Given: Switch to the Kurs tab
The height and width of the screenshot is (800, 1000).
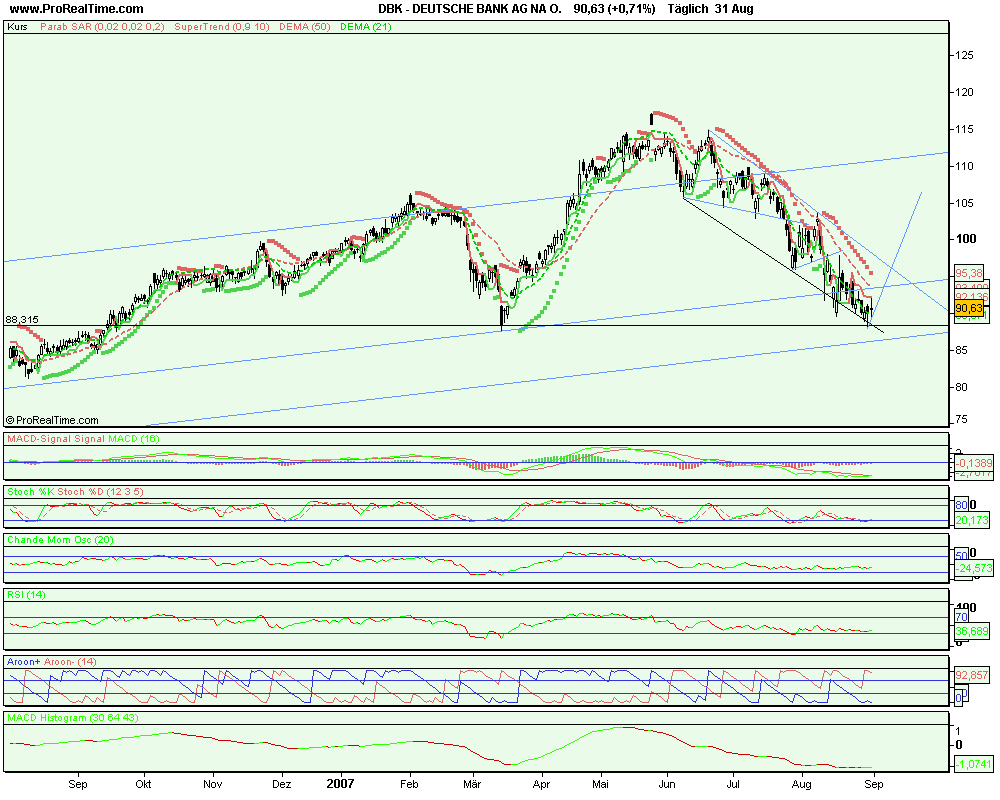Looking at the screenshot, I should (18, 28).
